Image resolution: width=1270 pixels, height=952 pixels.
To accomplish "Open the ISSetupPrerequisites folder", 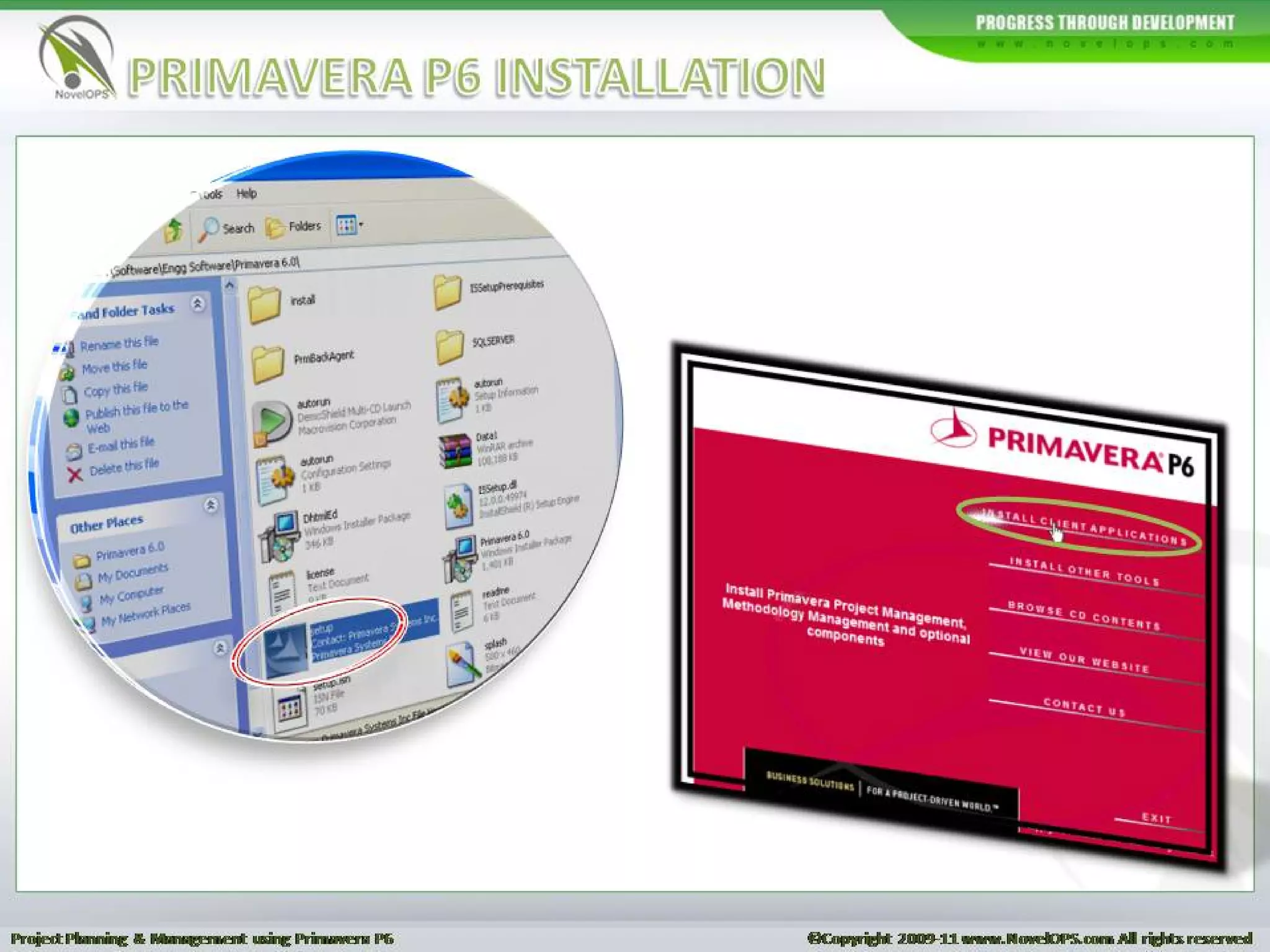I will click(x=448, y=291).
